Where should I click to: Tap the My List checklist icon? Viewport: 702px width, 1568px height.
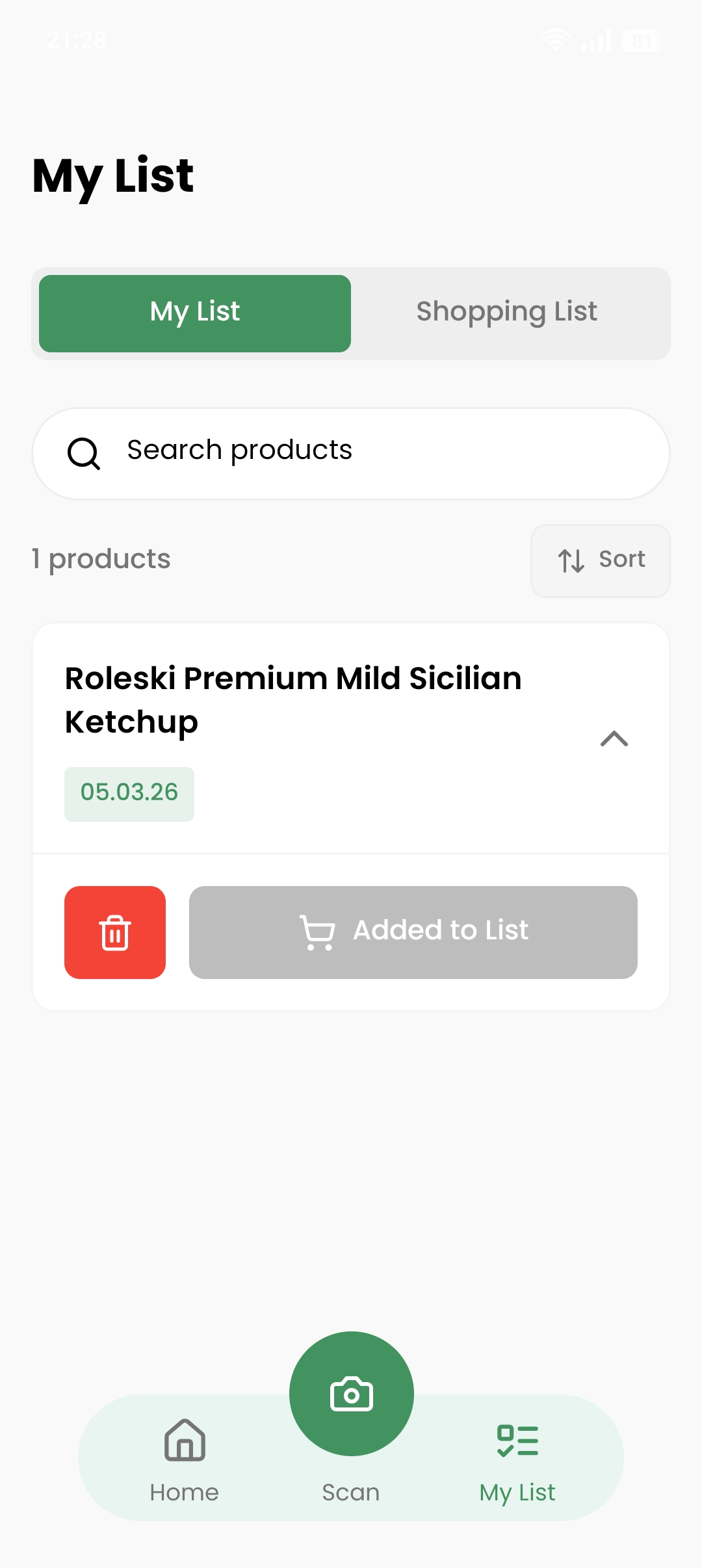tap(517, 1441)
